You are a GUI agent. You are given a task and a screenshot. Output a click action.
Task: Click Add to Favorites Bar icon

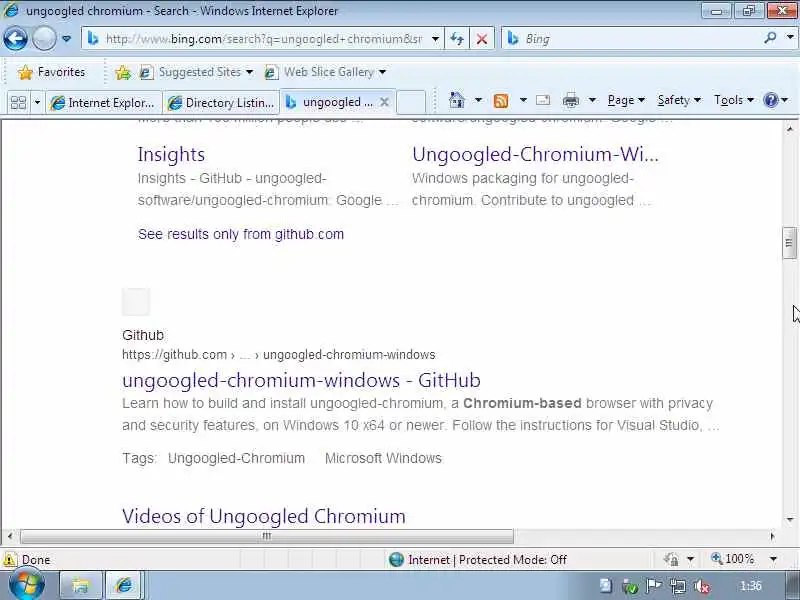pyautogui.click(x=123, y=72)
